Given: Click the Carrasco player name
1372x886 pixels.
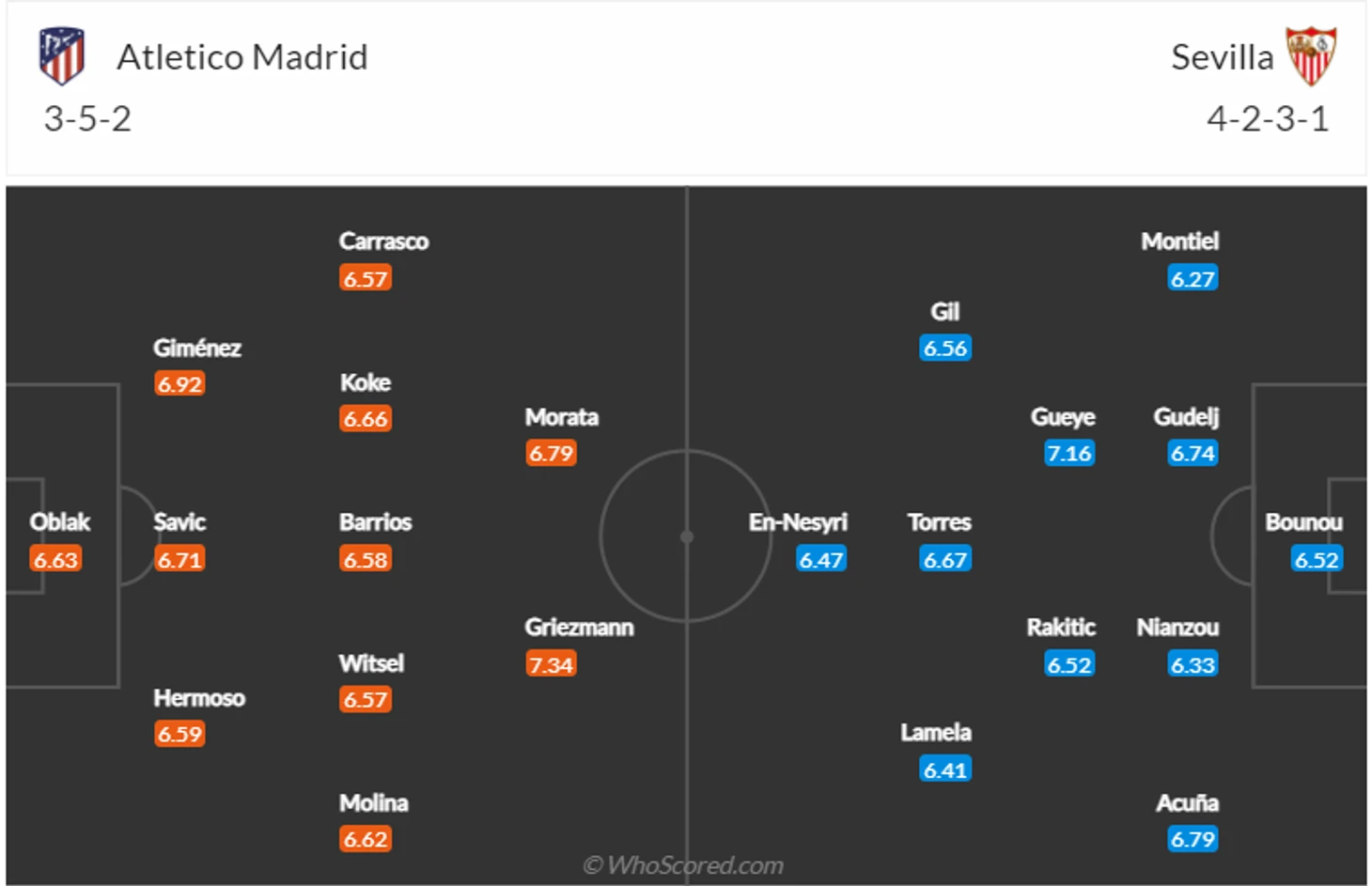Looking at the screenshot, I should (383, 241).
